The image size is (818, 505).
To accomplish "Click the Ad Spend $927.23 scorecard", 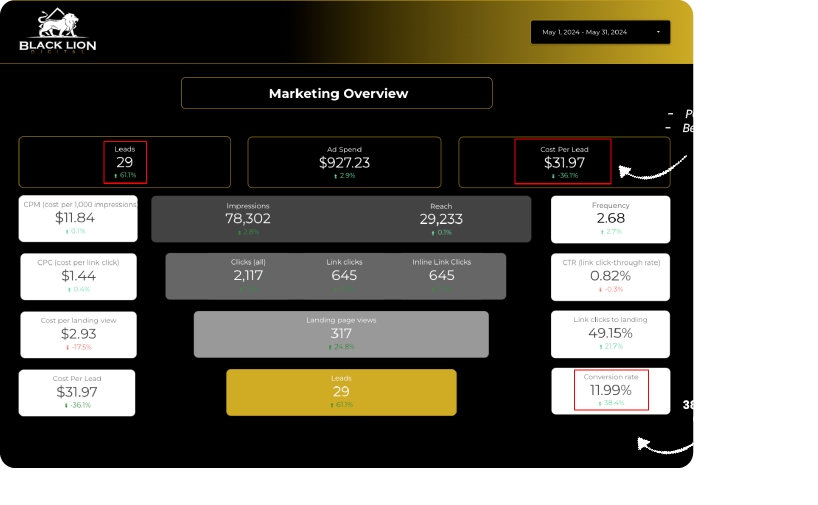I will click(344, 162).
